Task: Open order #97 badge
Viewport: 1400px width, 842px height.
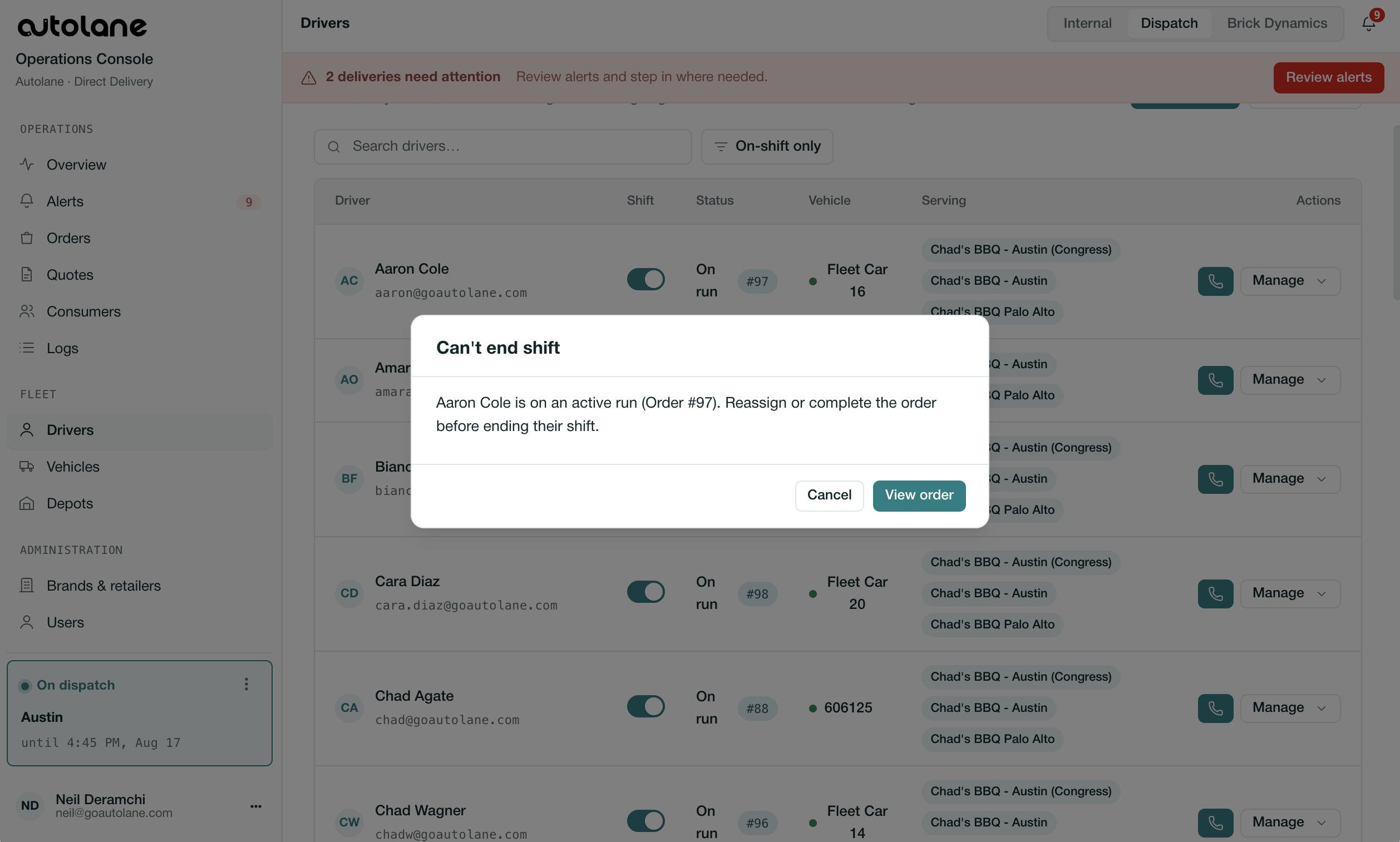Action: 757,281
